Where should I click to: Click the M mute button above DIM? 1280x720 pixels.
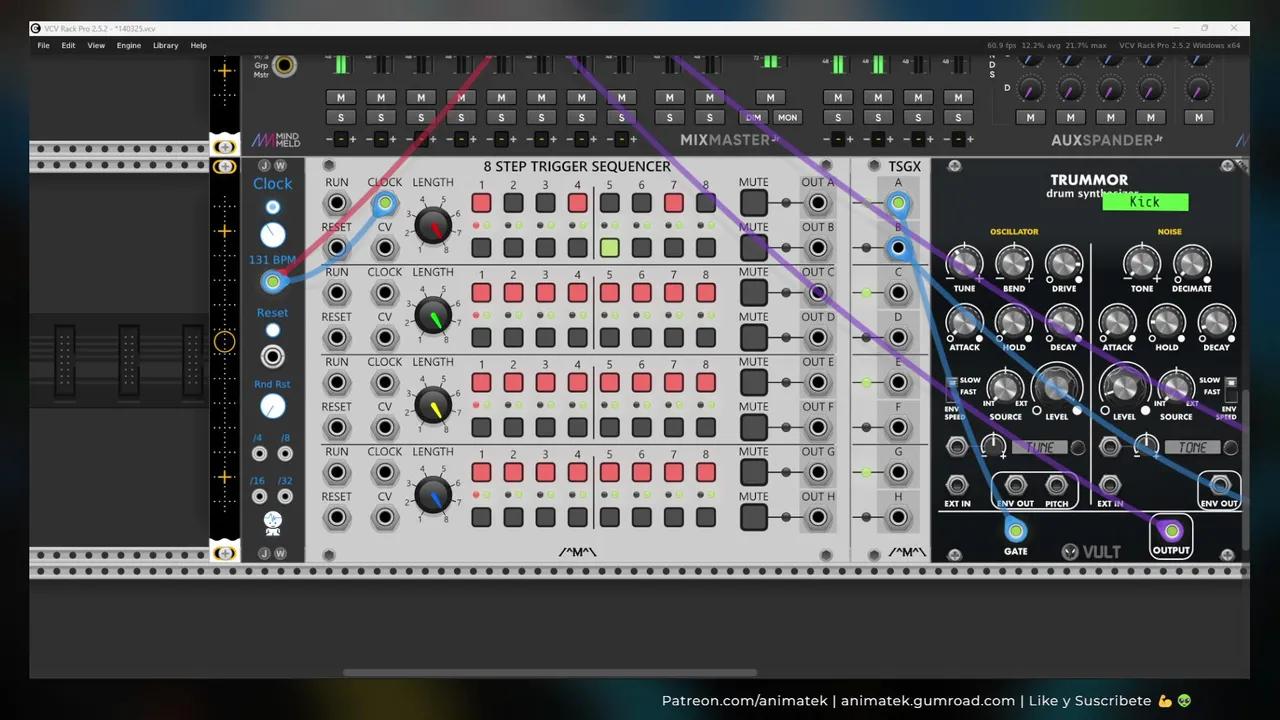[x=770, y=97]
